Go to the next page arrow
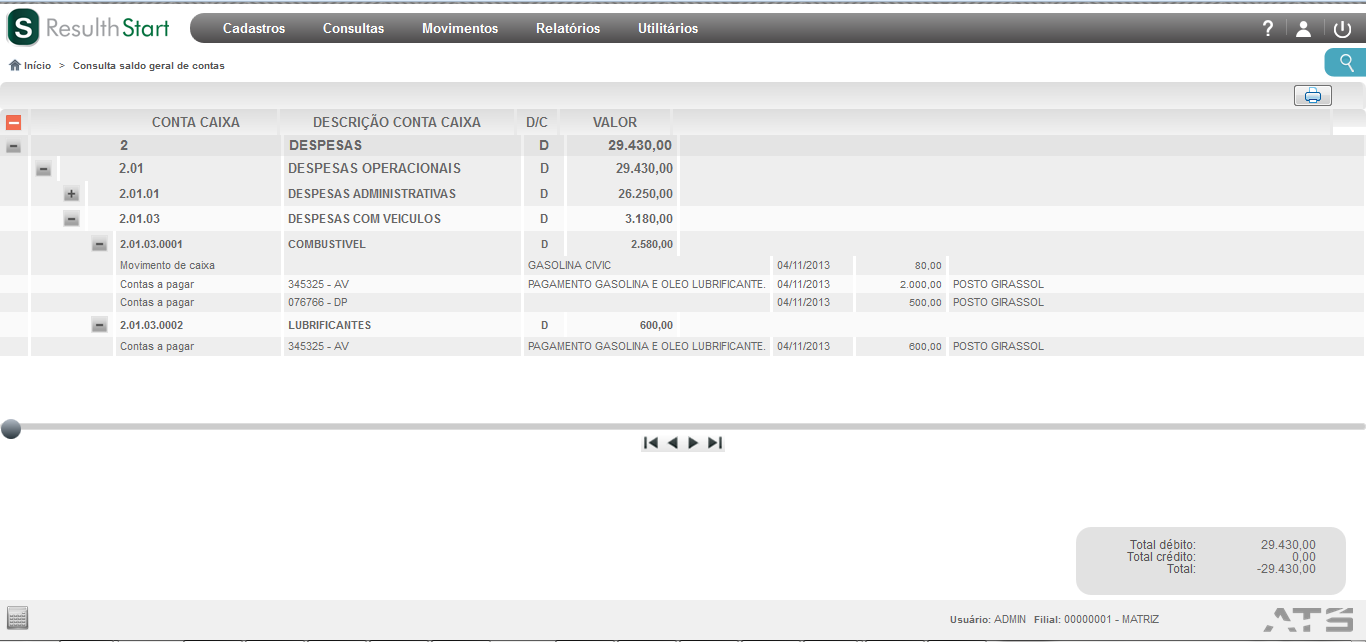This screenshot has width=1366, height=642. click(x=693, y=443)
